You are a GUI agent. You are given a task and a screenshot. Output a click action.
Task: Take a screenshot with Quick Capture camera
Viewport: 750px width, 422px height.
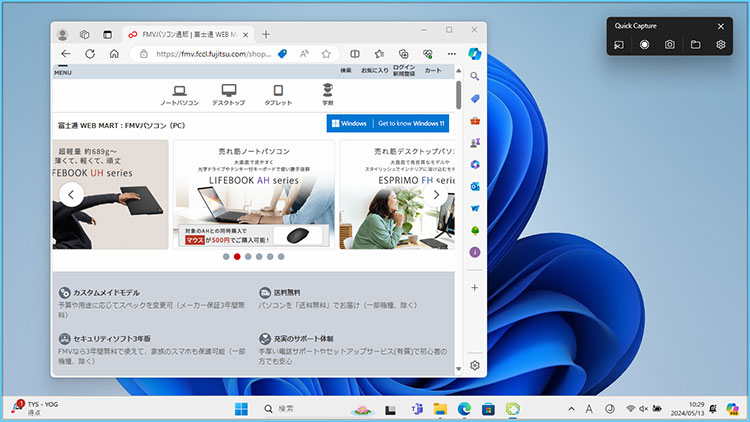670,45
